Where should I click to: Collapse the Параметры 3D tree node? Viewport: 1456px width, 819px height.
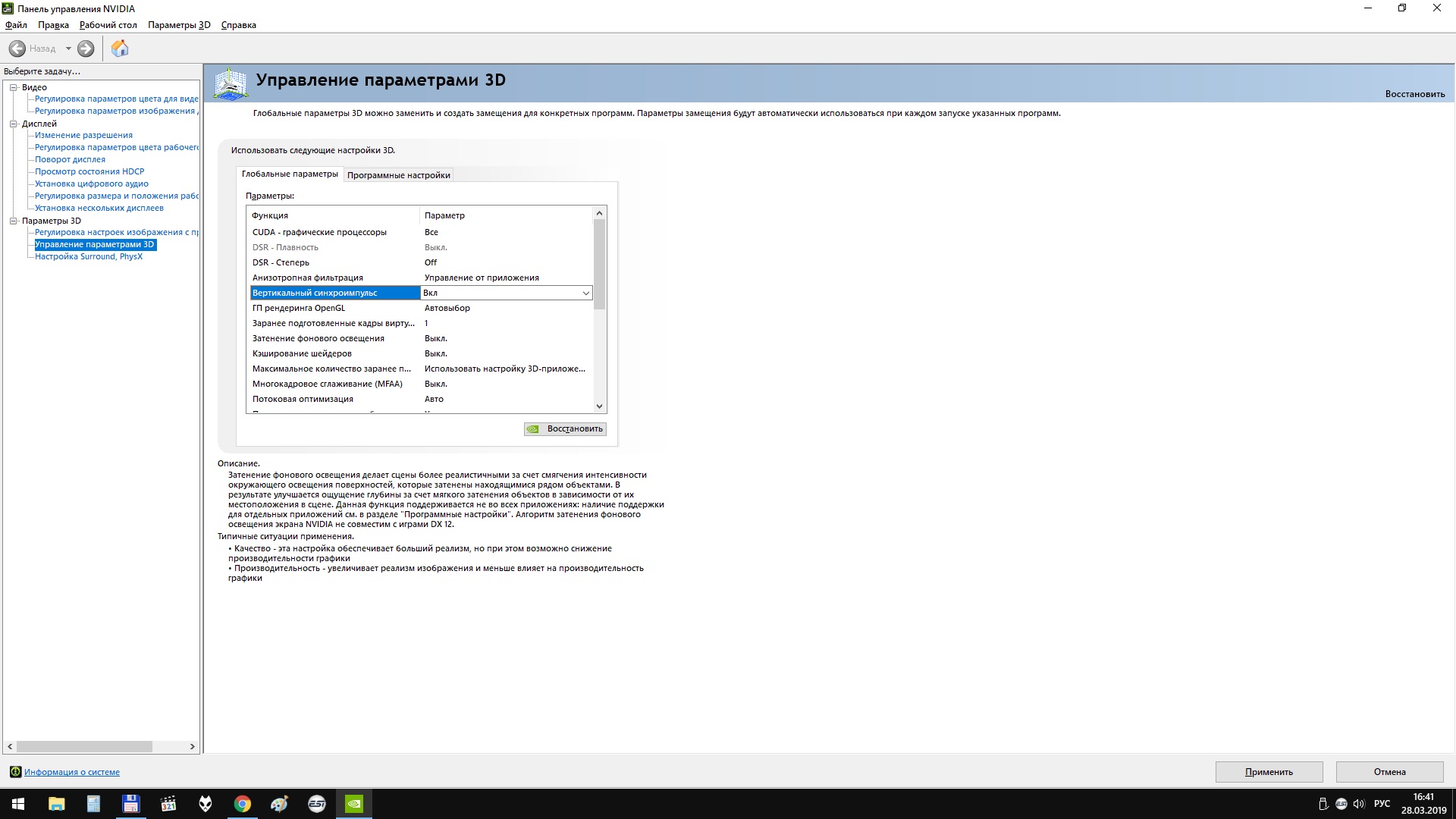click(13, 221)
